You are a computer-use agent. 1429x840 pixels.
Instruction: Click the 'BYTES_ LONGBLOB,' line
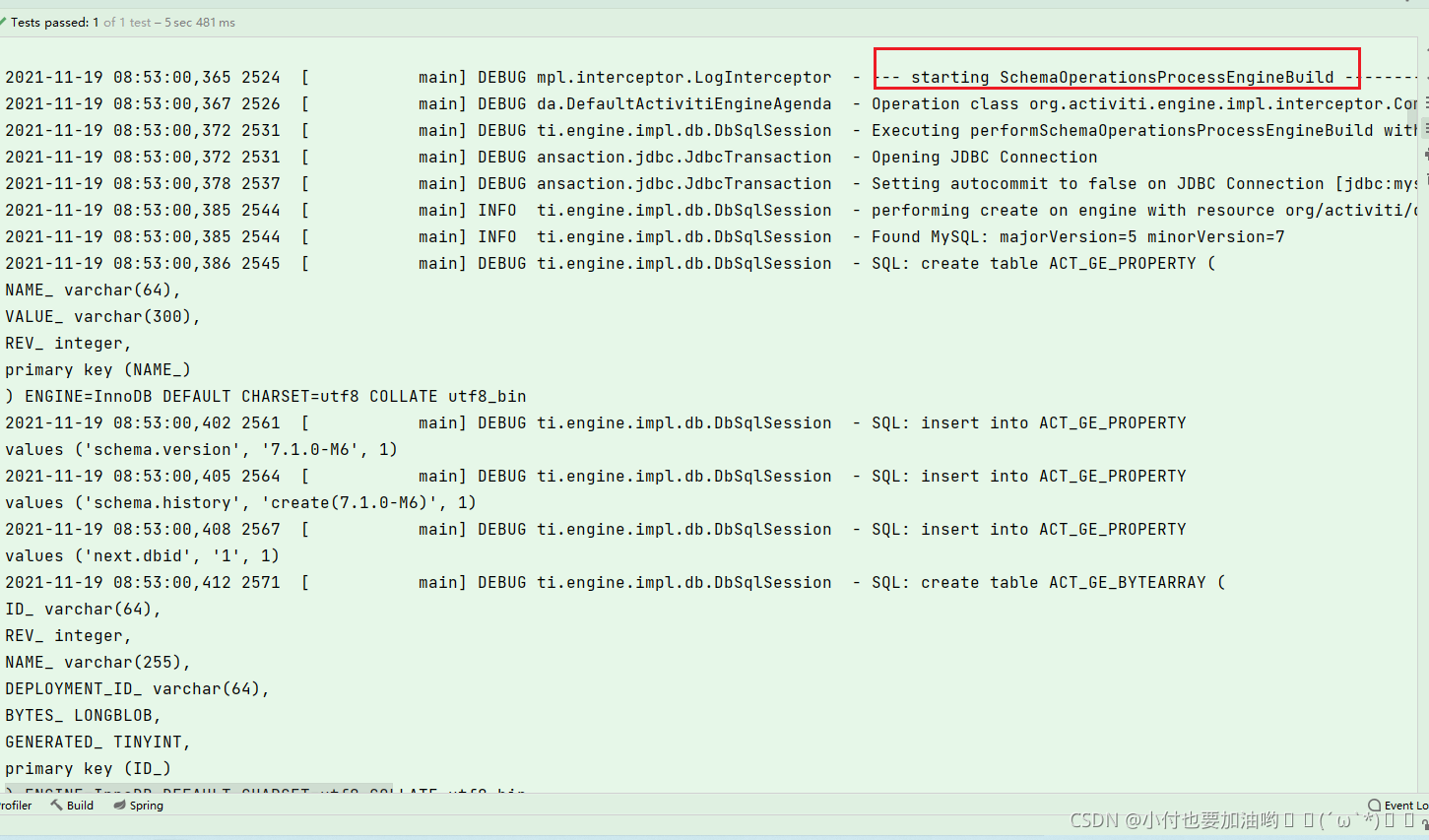coord(83,715)
